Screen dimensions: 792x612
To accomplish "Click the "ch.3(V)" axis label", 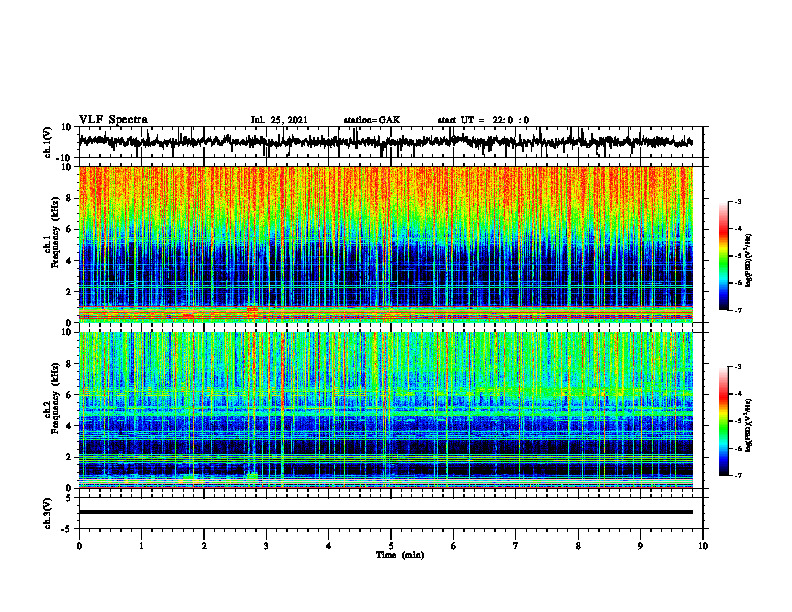I will (48, 513).
